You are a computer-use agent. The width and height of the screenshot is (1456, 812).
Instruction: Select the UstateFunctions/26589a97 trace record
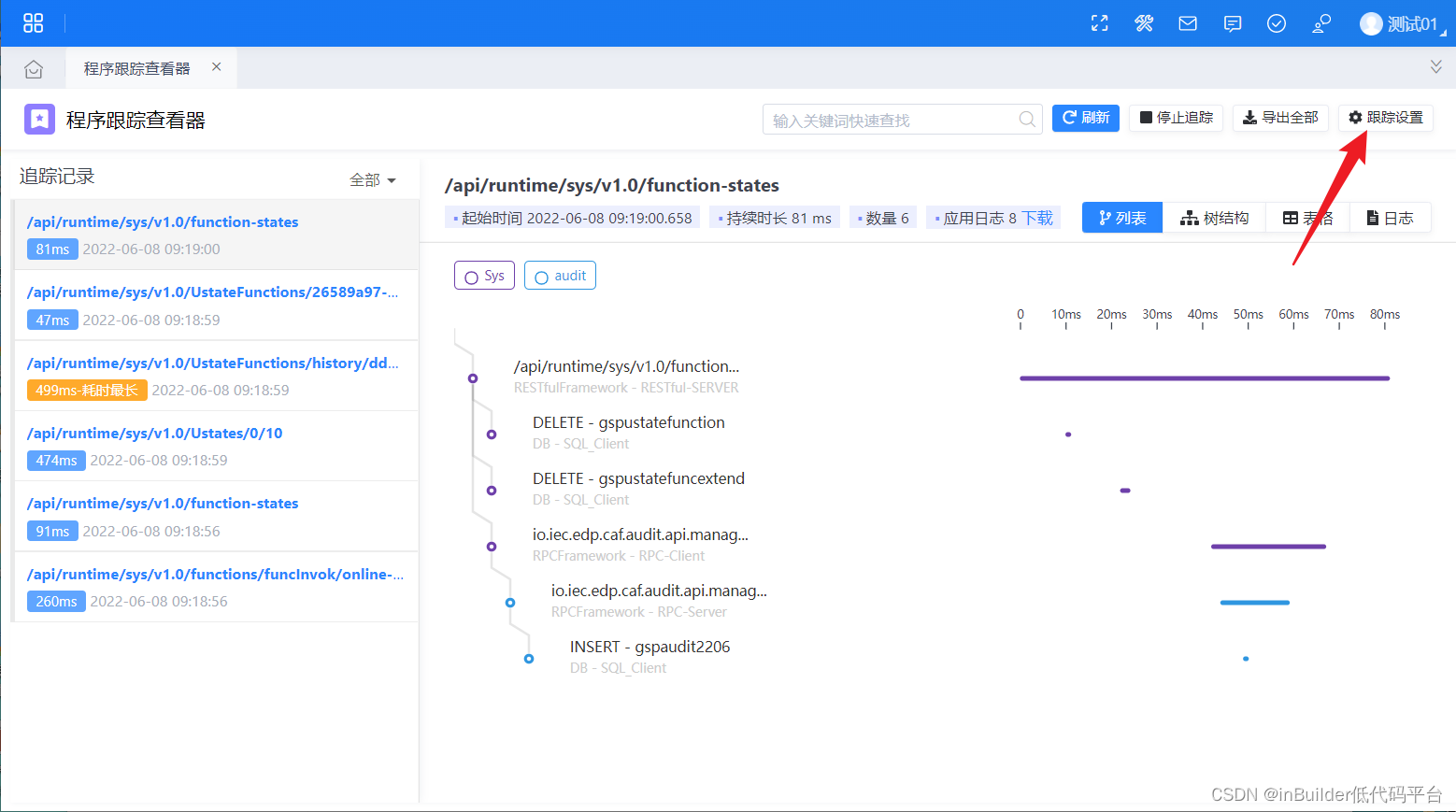(216, 306)
